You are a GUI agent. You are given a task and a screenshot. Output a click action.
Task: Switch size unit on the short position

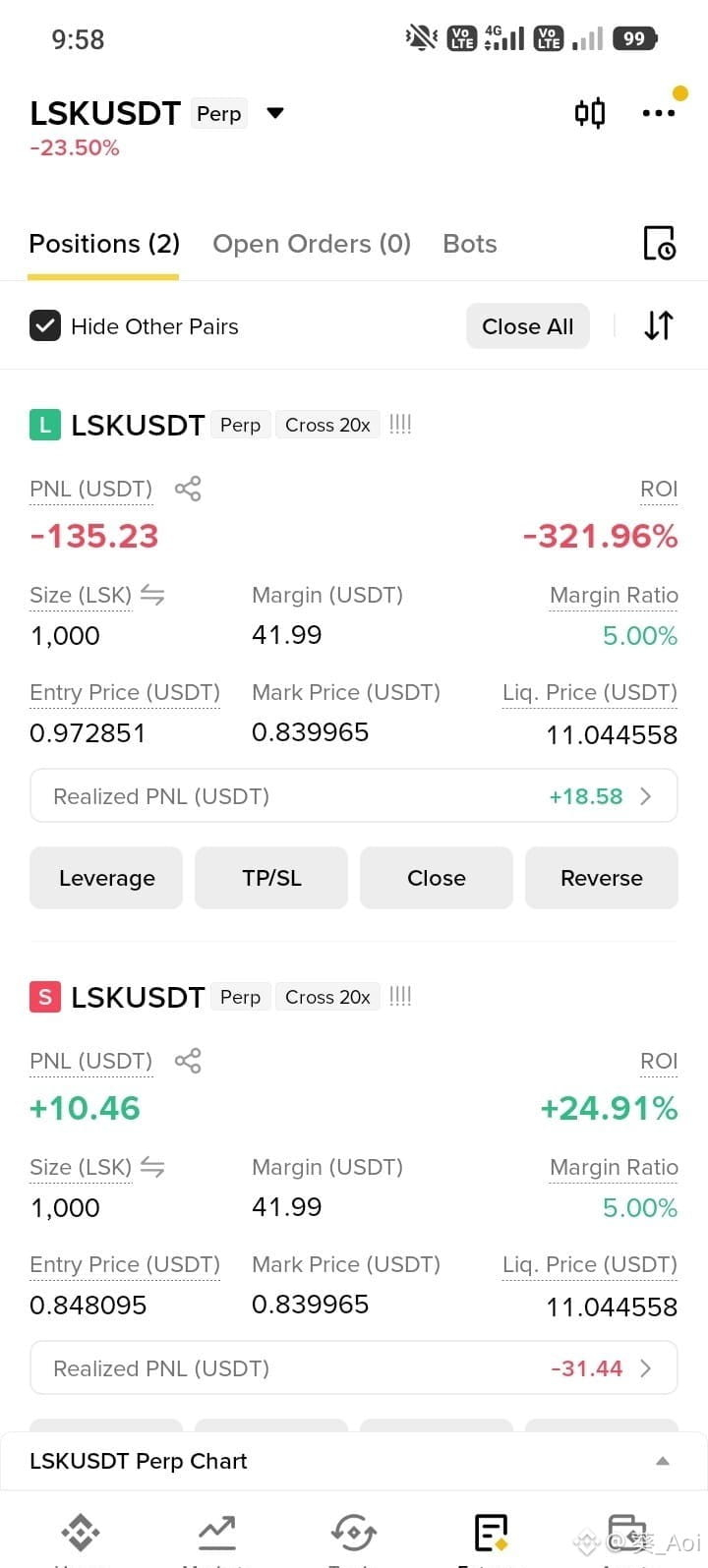pos(152,1167)
